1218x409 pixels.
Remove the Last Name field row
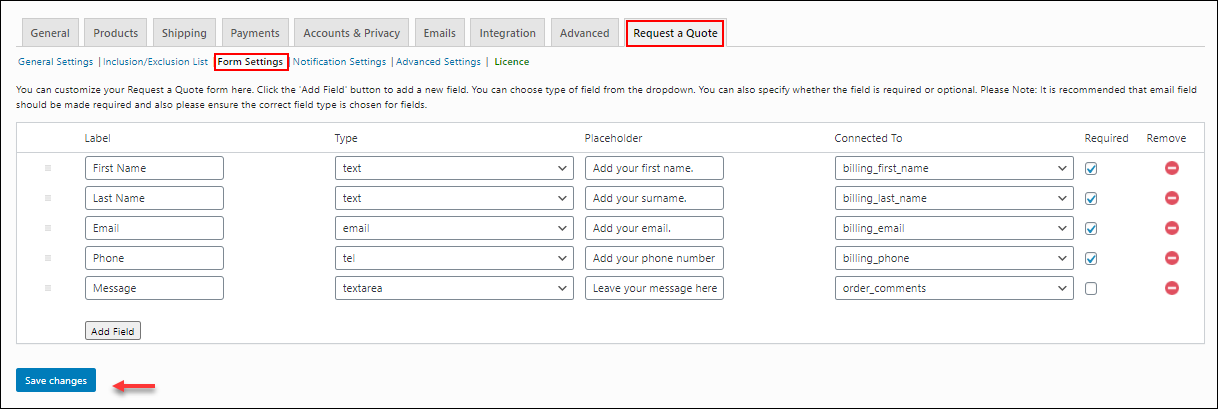[1172, 198]
